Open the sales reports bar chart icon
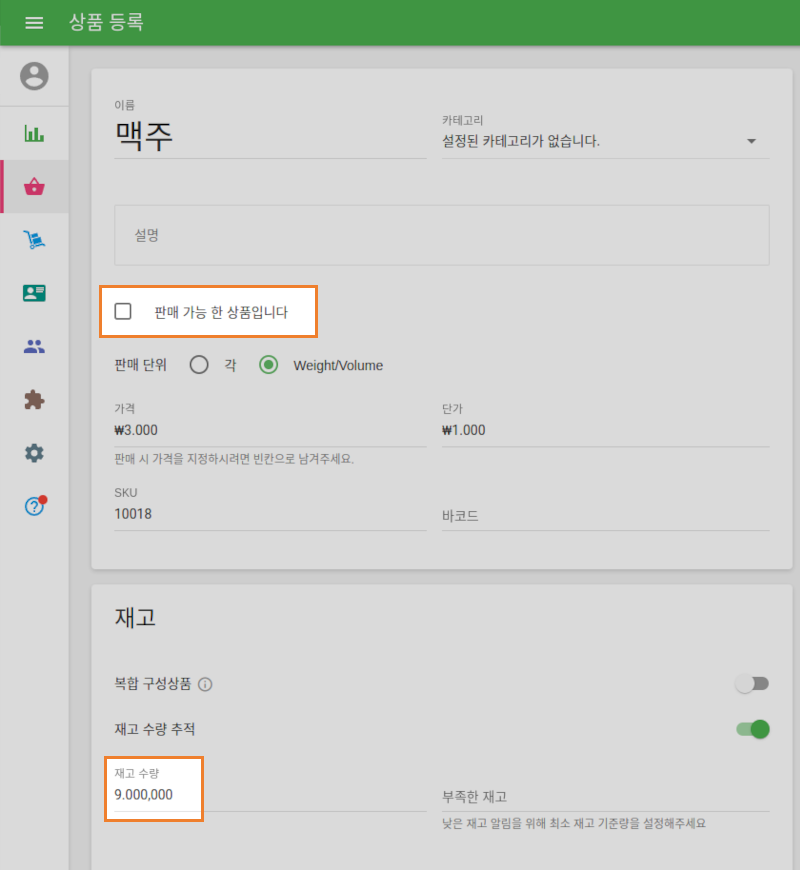Image resolution: width=800 pixels, height=870 pixels. pos(34,132)
